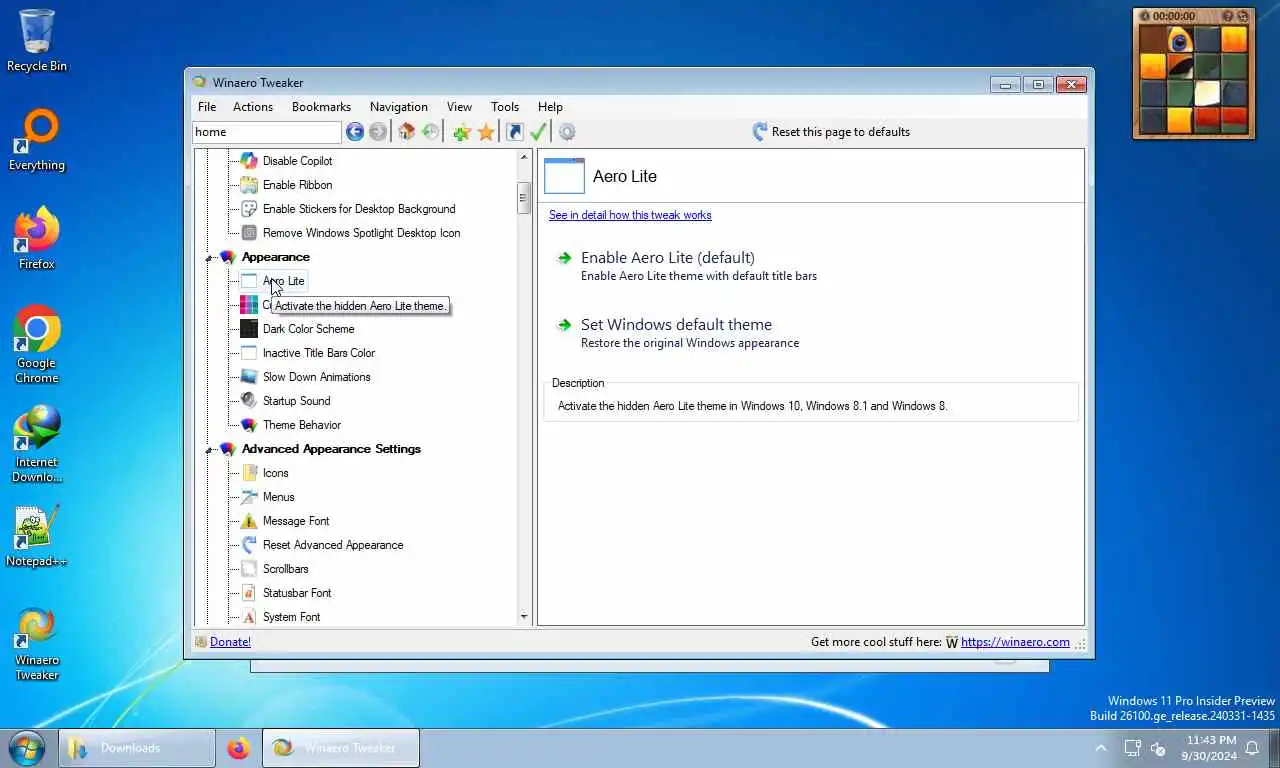Click Reset this page to defaults

831,132
